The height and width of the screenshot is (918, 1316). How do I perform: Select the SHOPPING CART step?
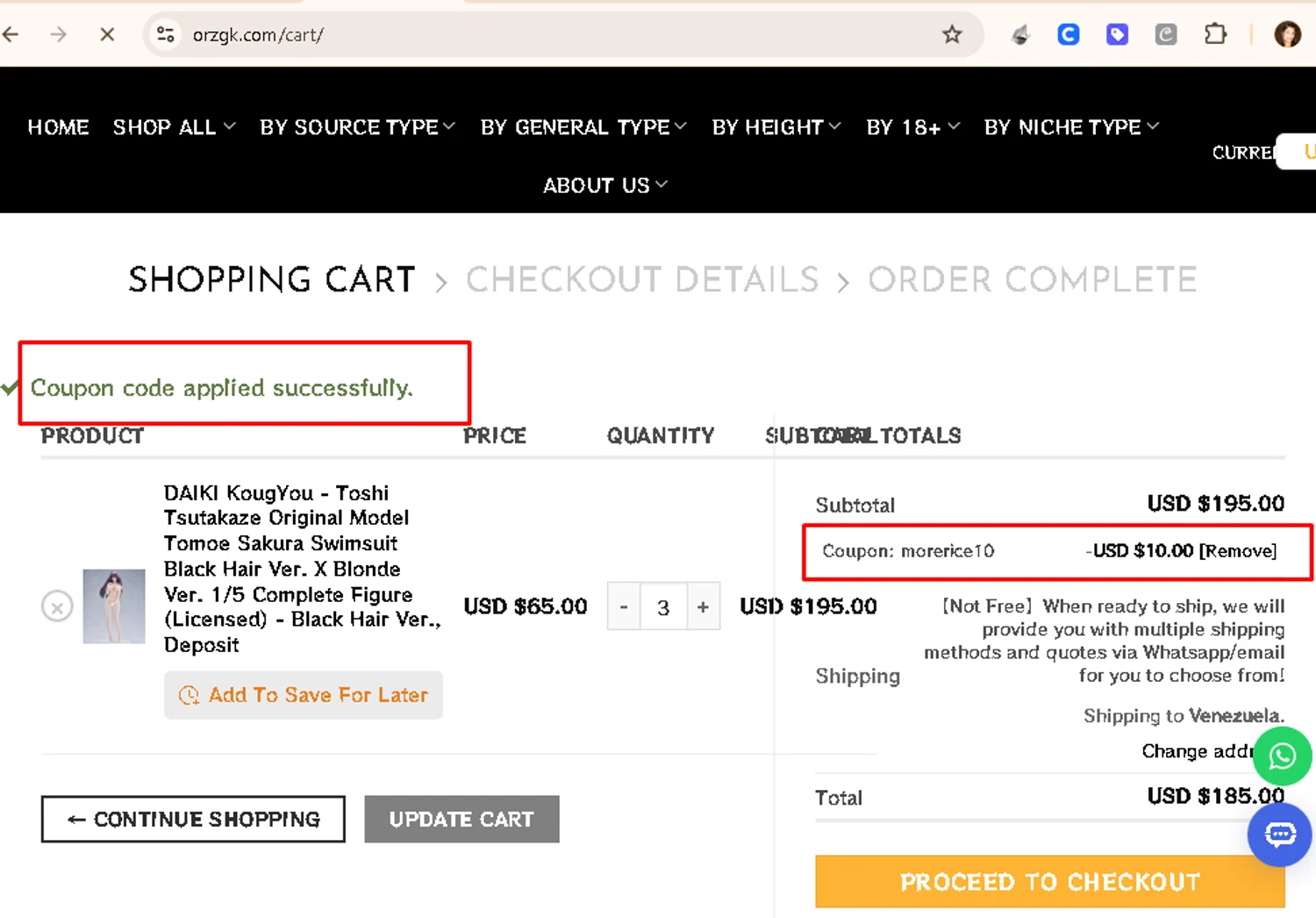(x=271, y=280)
